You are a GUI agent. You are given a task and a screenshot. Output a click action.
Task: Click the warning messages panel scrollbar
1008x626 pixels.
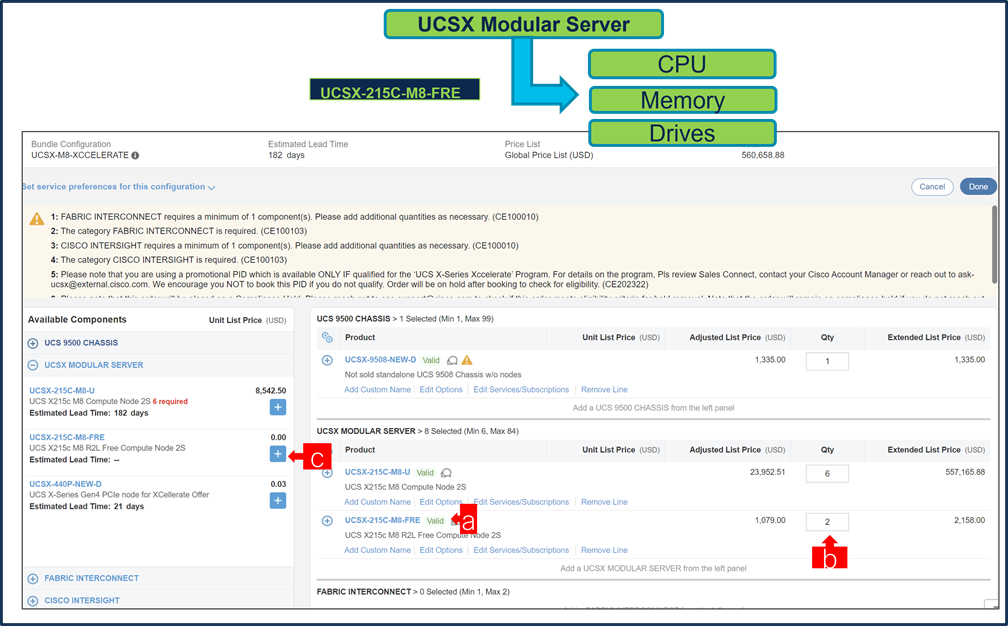(995, 245)
